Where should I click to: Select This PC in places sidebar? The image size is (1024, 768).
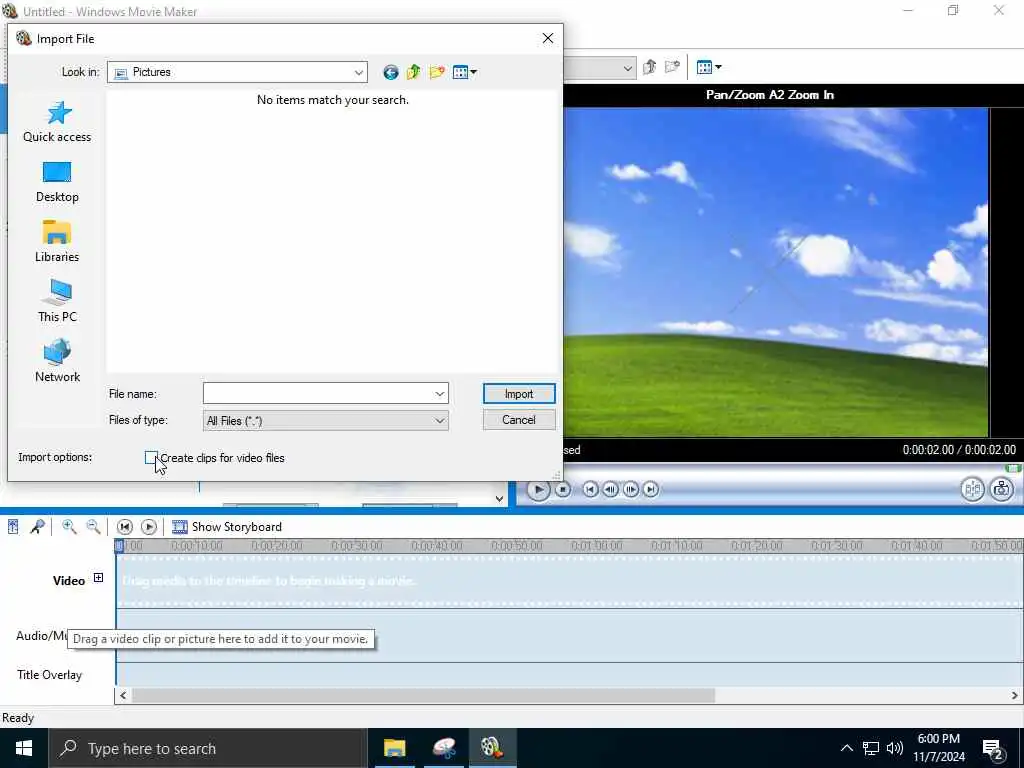[x=57, y=302]
